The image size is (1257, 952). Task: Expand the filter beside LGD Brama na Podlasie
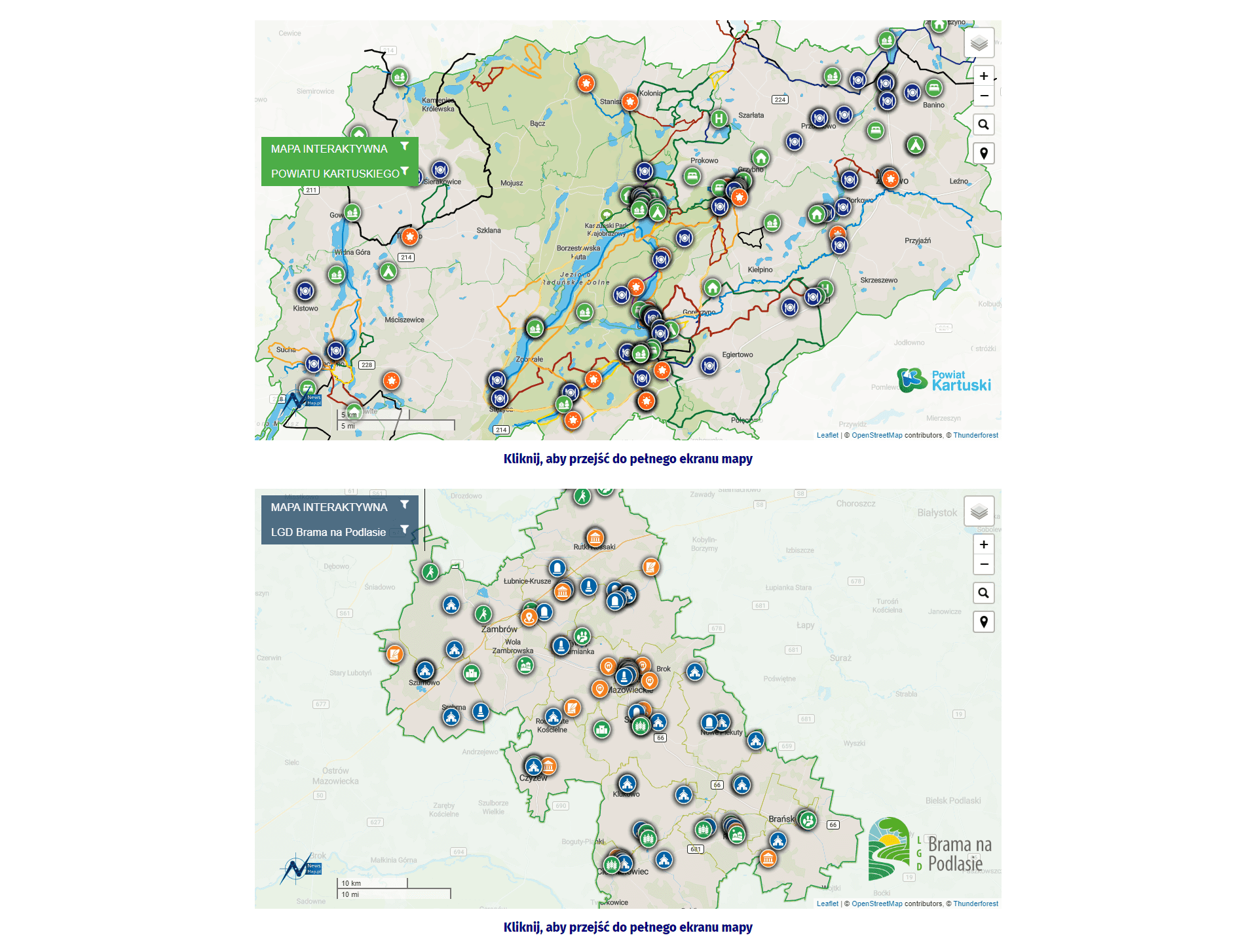pyautogui.click(x=405, y=529)
